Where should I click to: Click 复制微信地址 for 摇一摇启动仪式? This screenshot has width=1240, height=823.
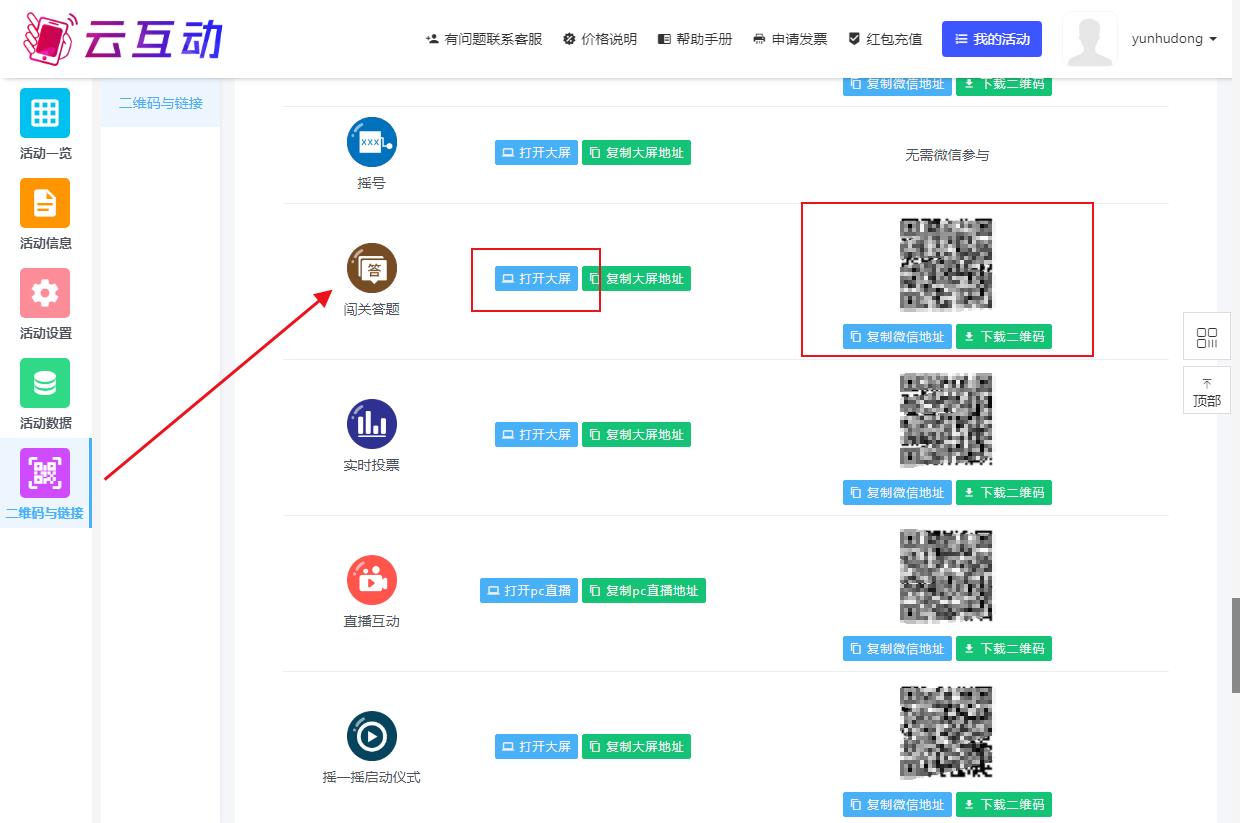(x=897, y=805)
